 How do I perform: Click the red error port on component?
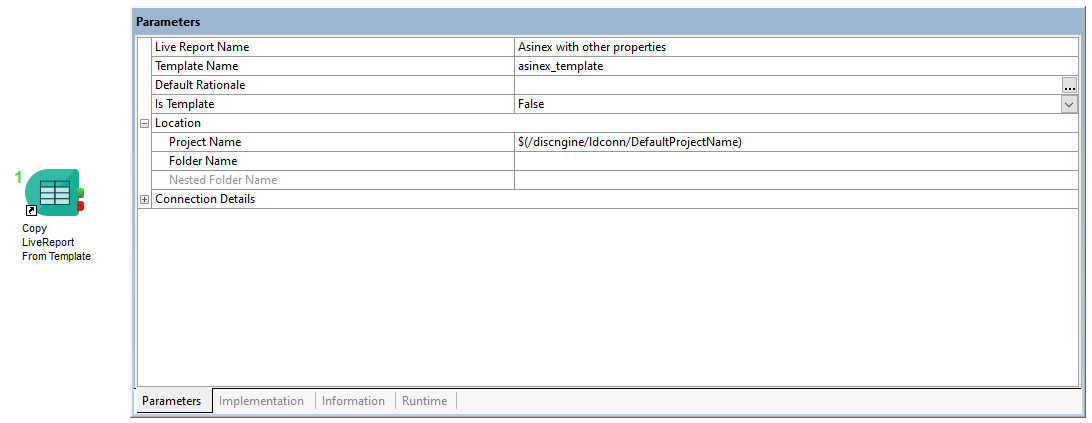pos(81,206)
